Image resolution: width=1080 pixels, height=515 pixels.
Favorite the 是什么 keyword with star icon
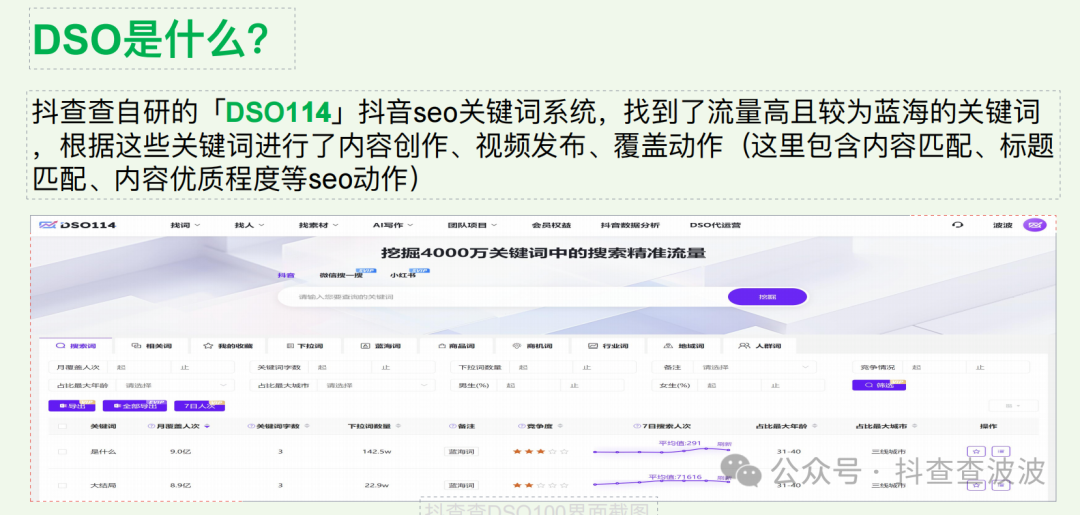[x=976, y=452]
